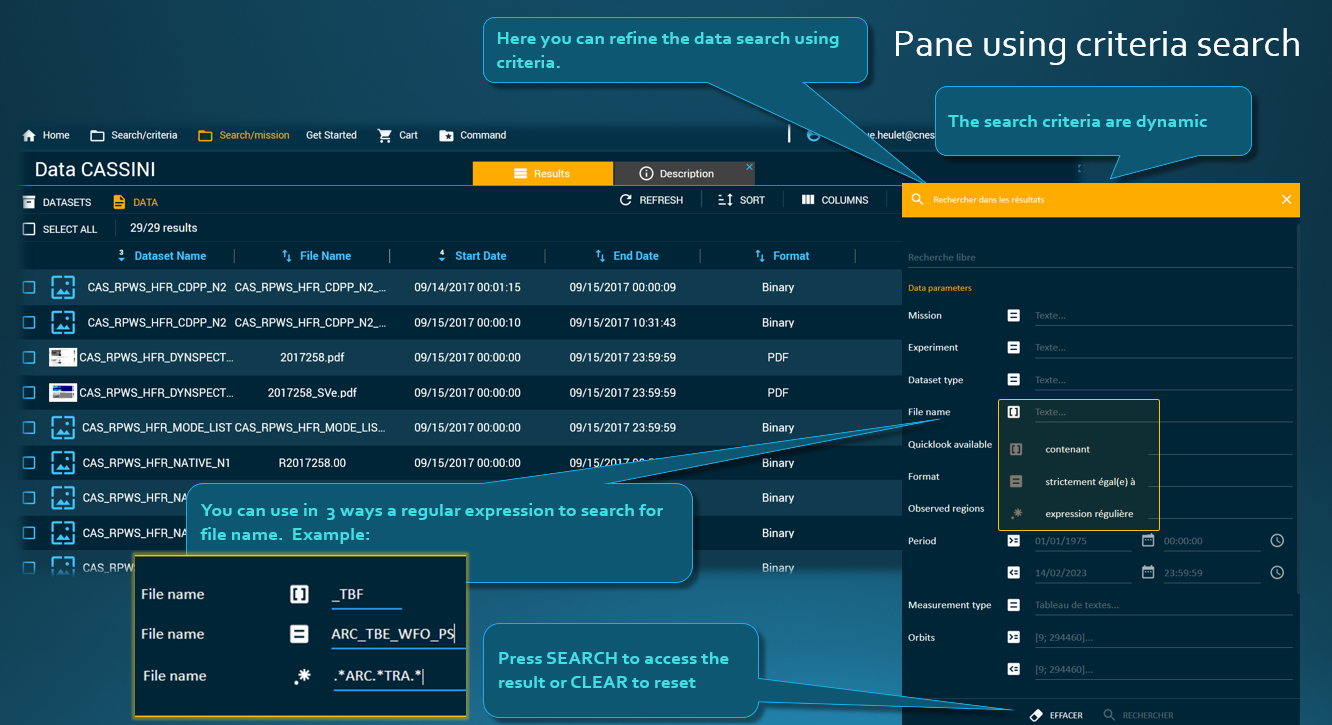Tick the checkbox for 2017258_SVe.pdf
The width and height of the screenshot is (1332, 725).
point(29,393)
